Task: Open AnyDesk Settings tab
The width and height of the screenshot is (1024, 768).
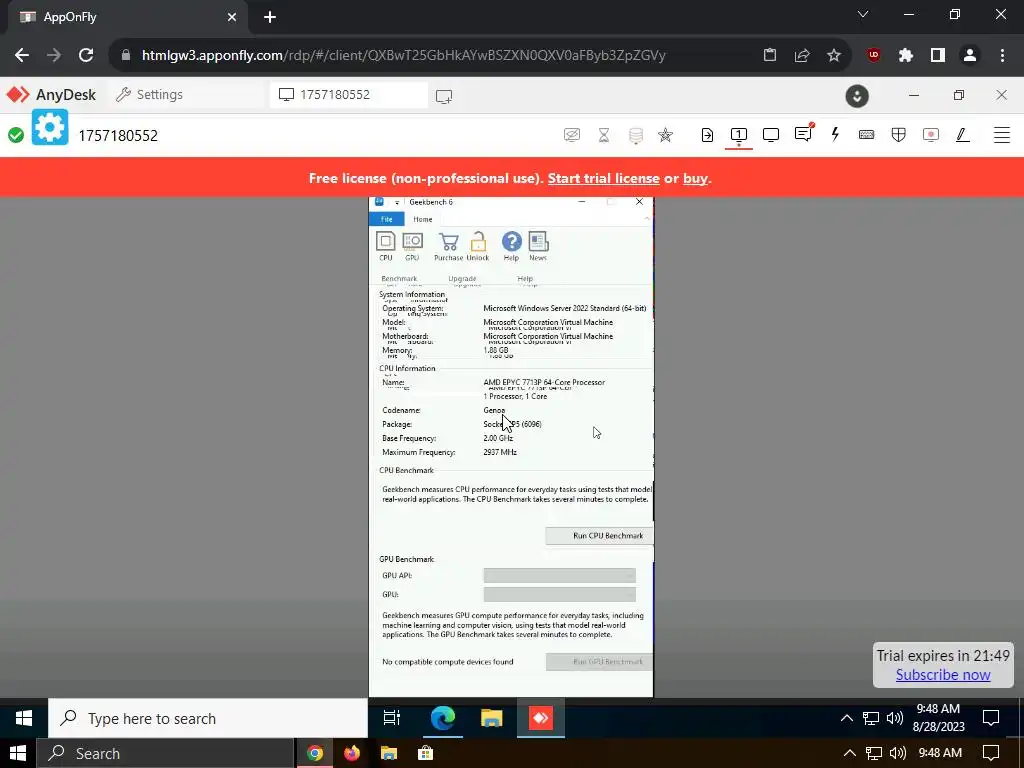Action: tap(149, 95)
